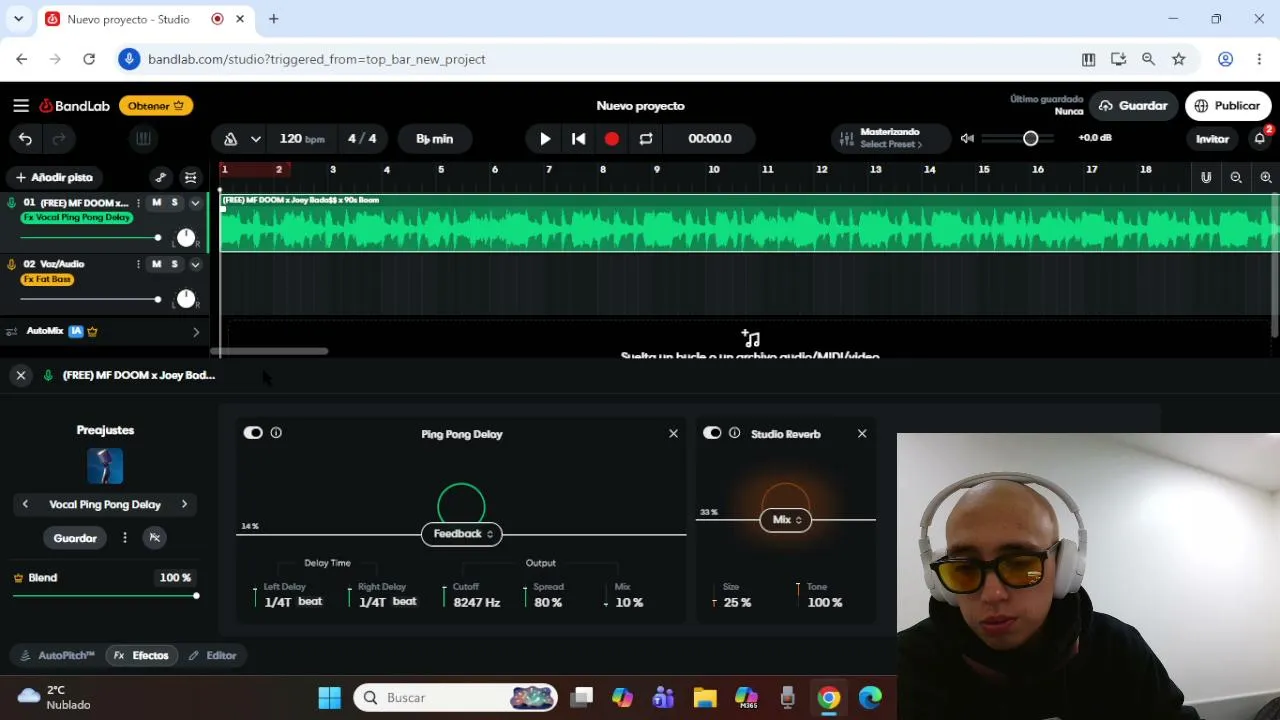Add a new track with Añadir pista
The width and height of the screenshot is (1280, 720).
(x=53, y=177)
